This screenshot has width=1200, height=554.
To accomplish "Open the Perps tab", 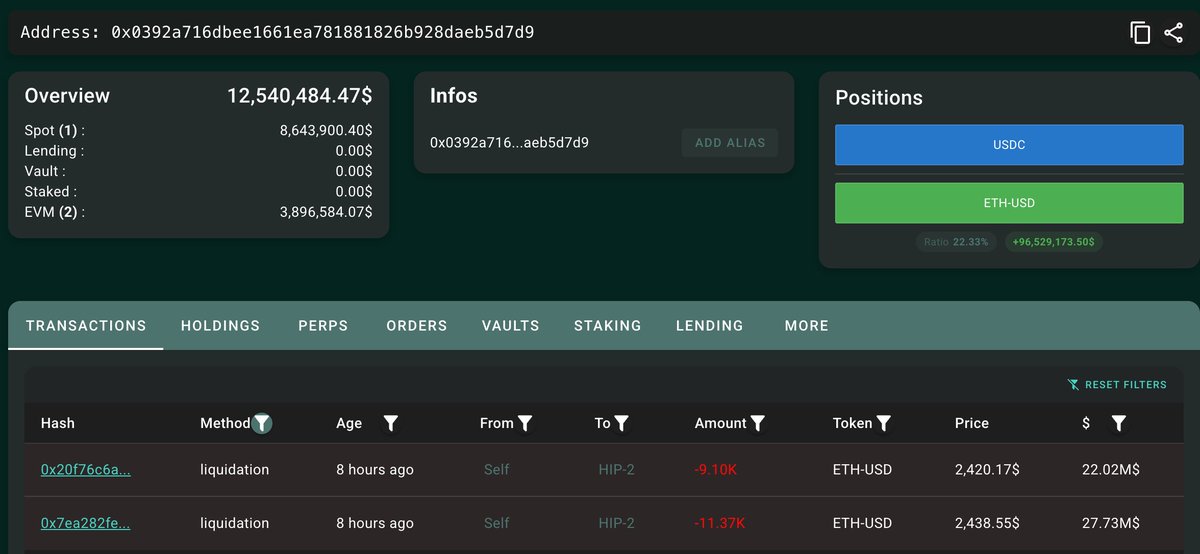I will 323,325.
